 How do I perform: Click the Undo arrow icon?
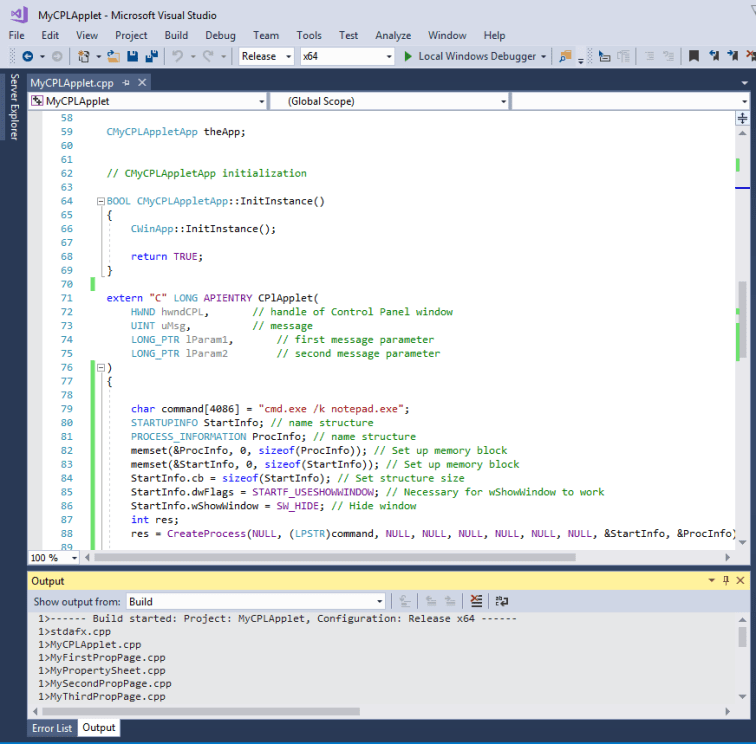click(177, 56)
